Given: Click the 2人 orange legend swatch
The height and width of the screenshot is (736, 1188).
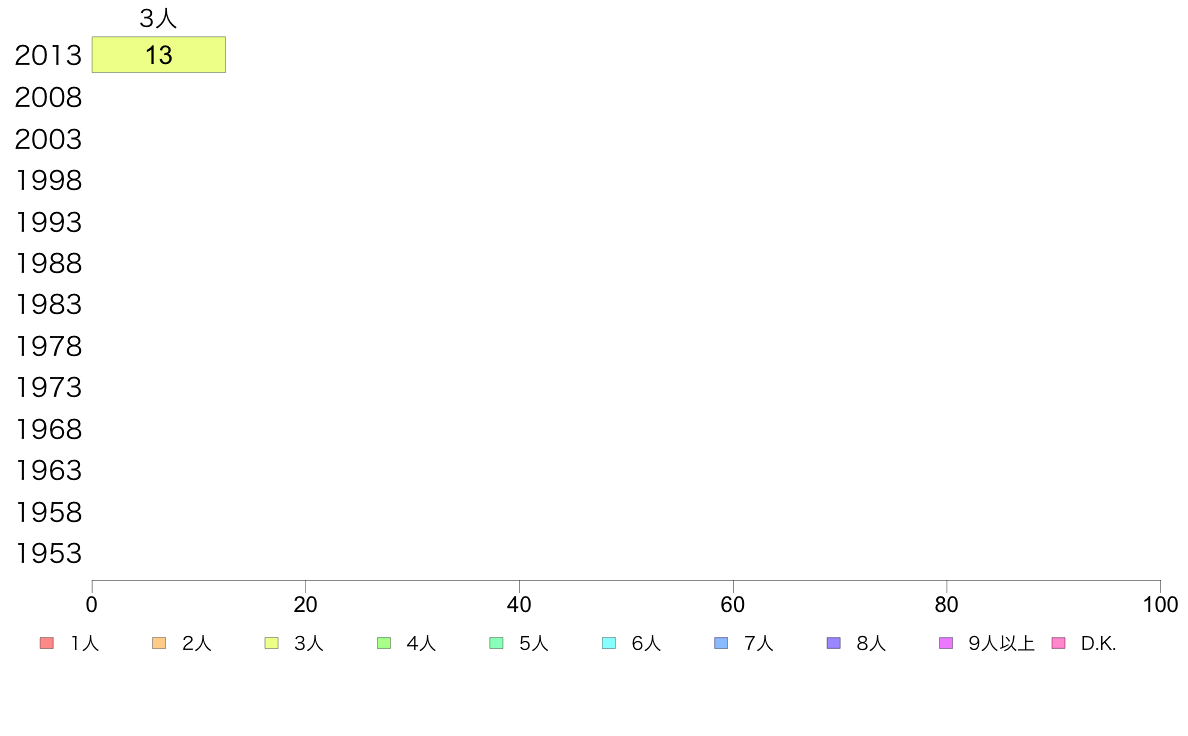Looking at the screenshot, I should (x=159, y=644).
